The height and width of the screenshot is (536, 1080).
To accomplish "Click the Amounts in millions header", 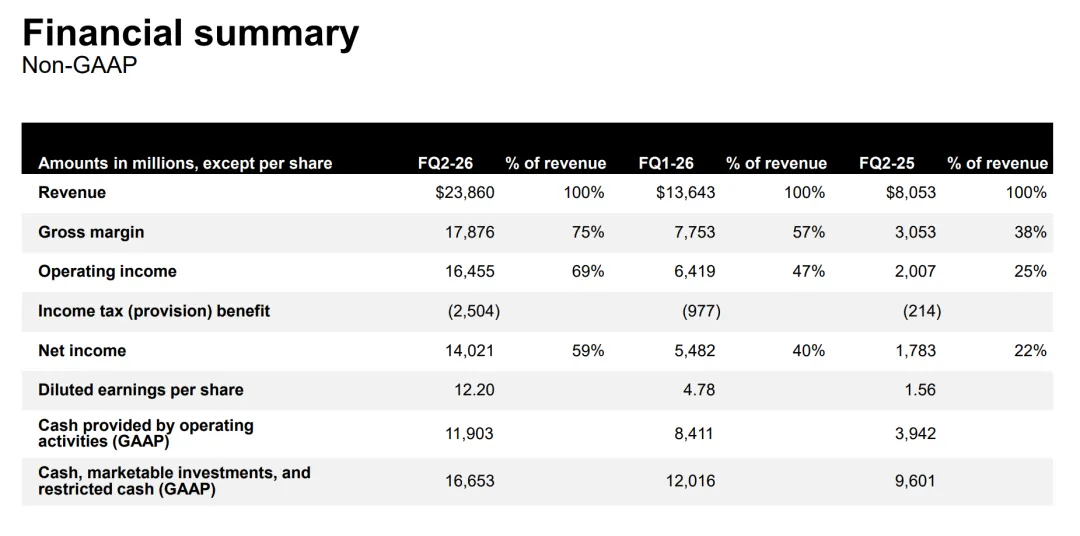I will point(185,163).
